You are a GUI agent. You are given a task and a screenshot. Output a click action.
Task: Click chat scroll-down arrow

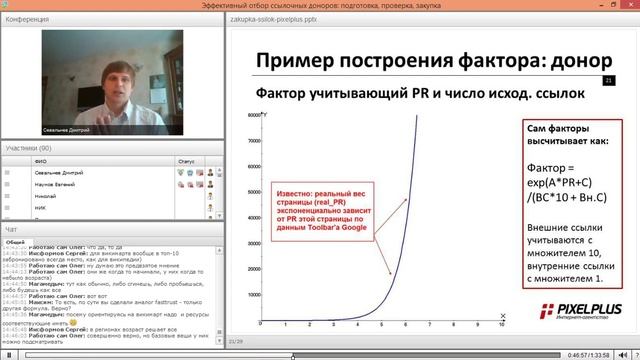tap(219, 340)
